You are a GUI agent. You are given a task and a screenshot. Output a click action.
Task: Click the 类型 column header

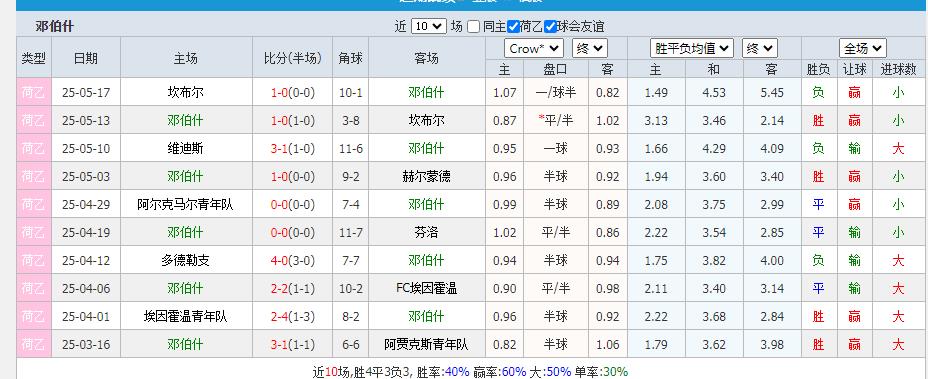34,58
